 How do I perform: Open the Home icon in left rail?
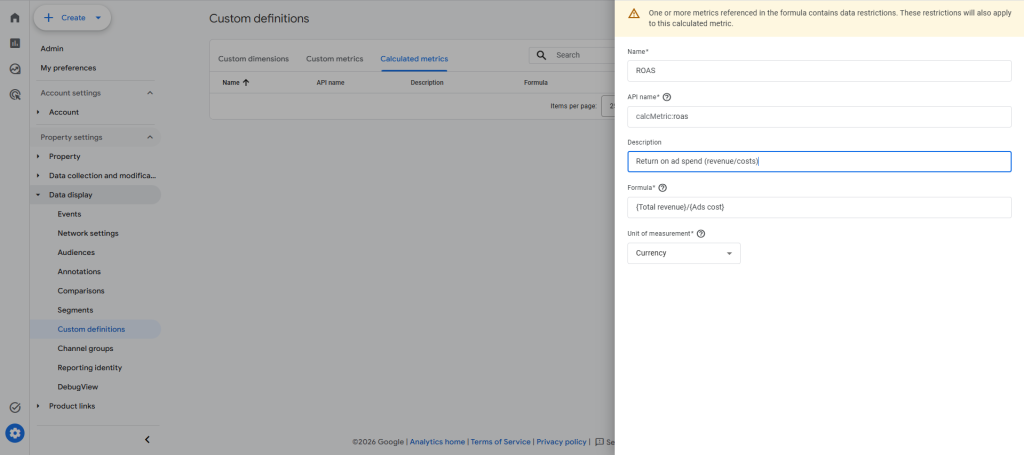(14, 18)
